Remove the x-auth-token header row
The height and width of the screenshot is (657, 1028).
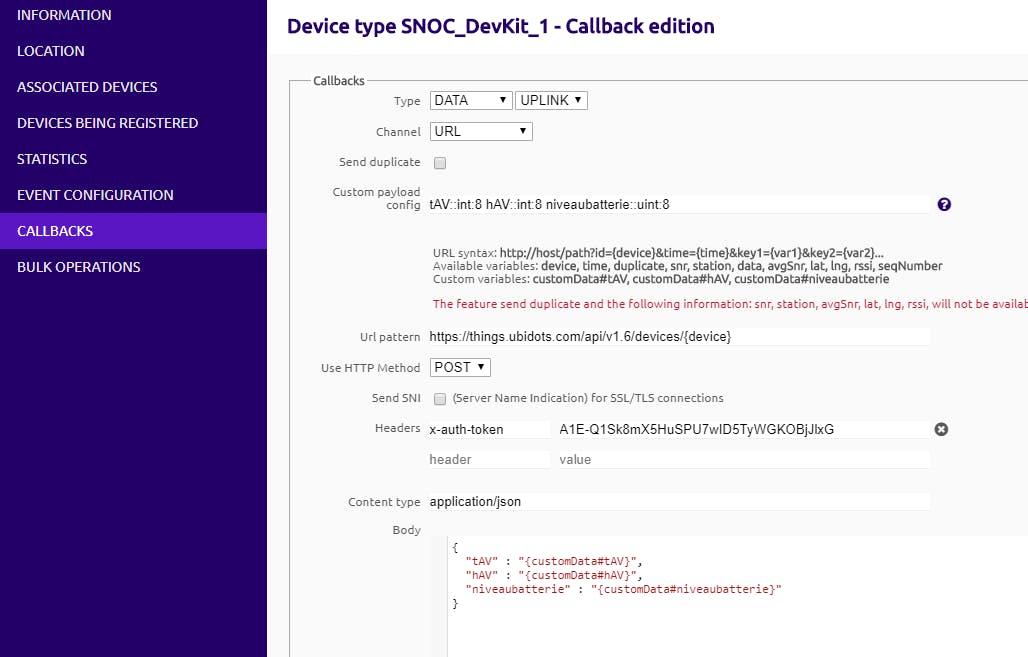point(941,429)
